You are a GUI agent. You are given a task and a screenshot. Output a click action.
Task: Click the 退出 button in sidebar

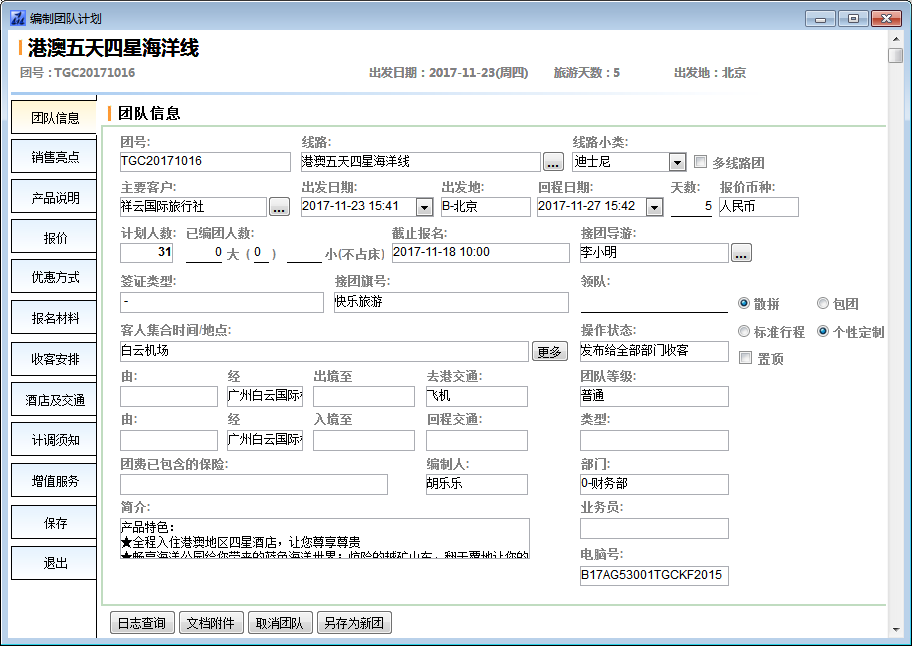[x=54, y=563]
